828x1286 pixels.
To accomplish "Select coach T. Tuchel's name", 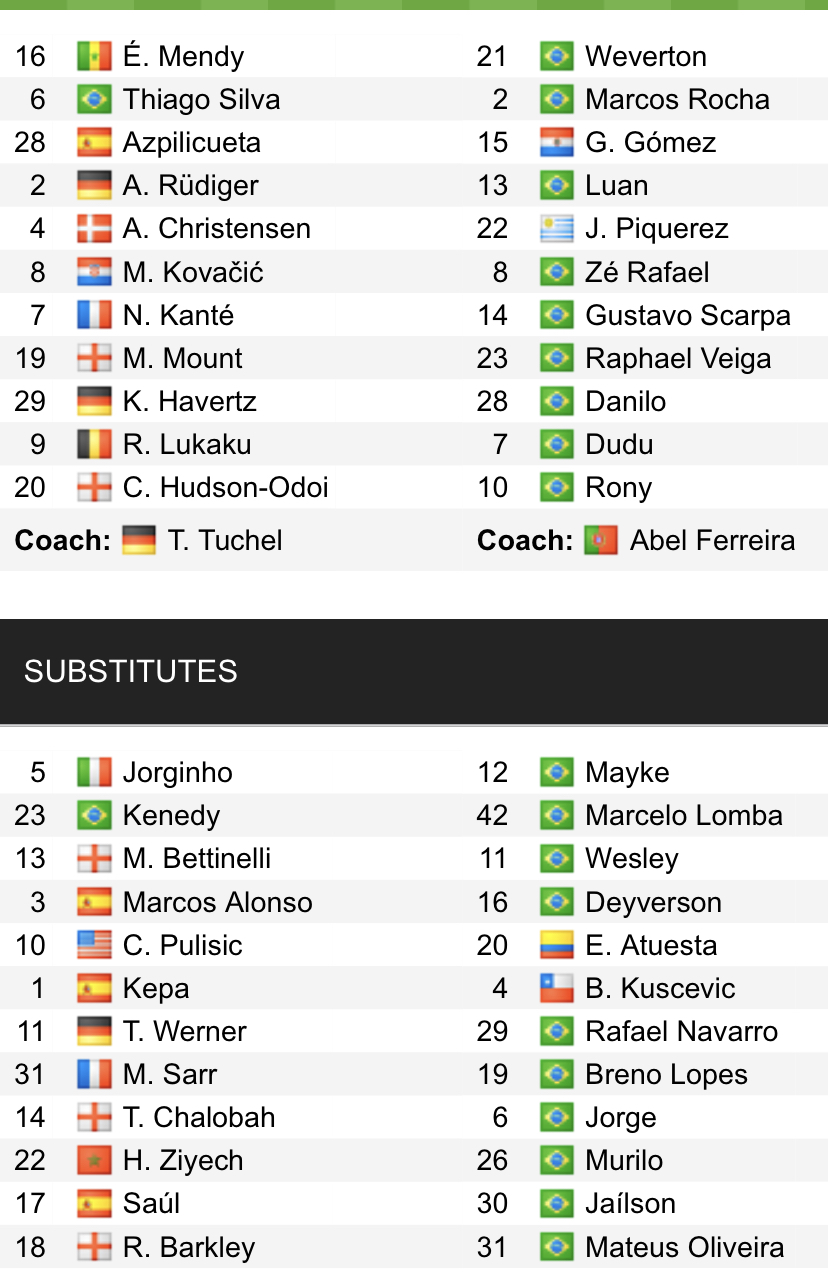I will coord(225,541).
